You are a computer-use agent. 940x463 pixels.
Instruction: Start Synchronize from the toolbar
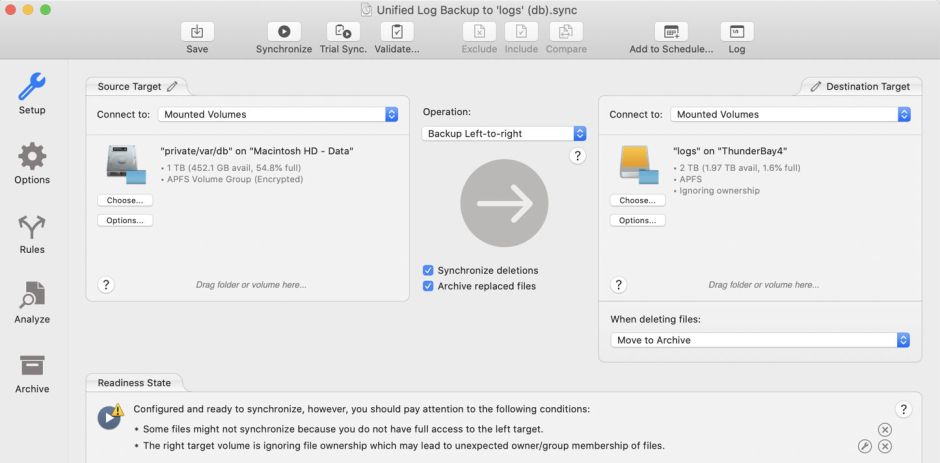click(284, 32)
